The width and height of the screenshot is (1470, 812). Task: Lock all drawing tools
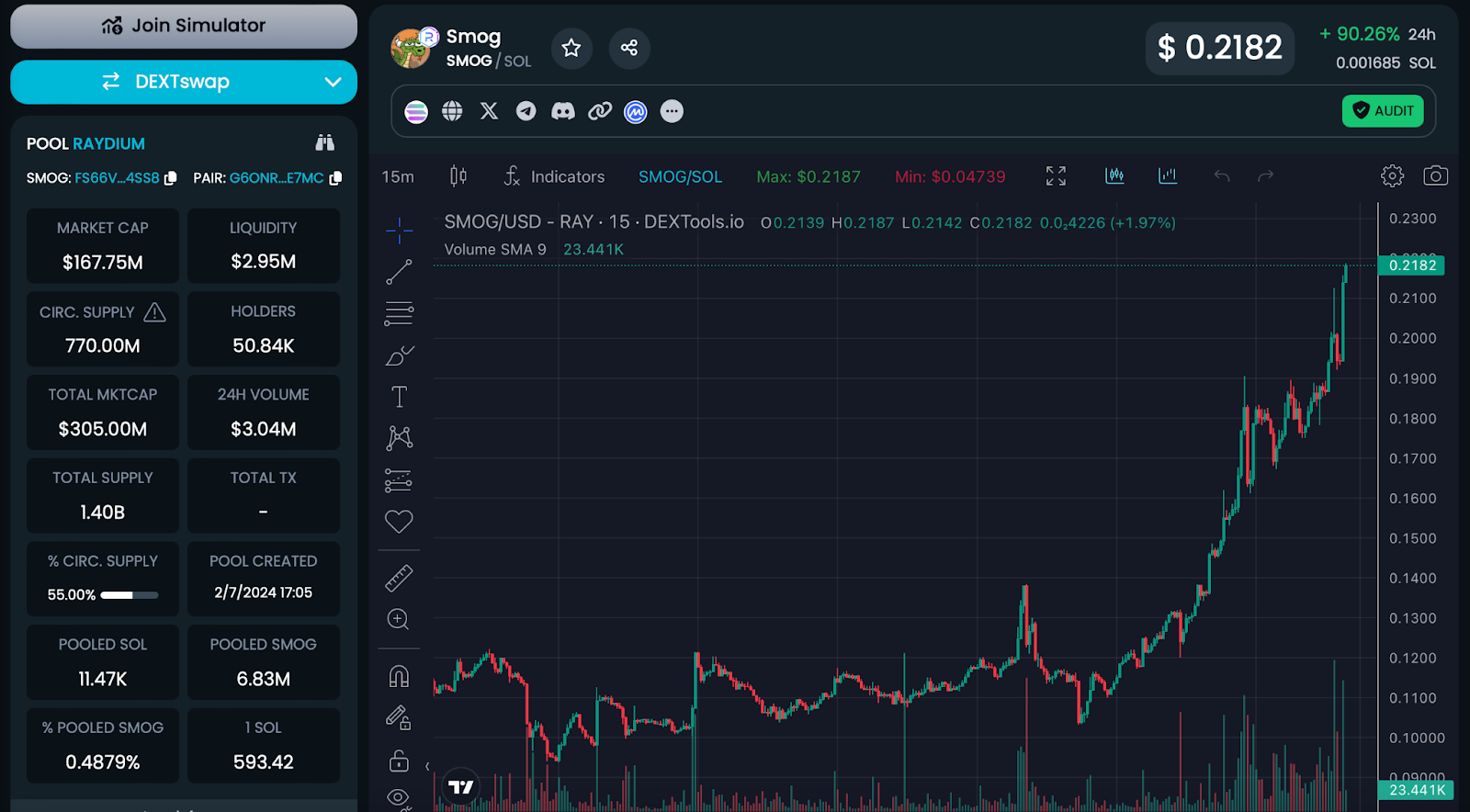(x=398, y=761)
